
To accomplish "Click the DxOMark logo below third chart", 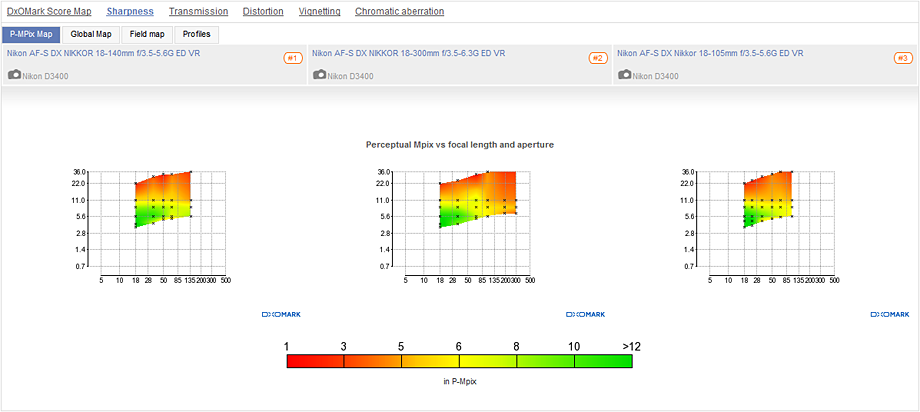I will tap(890, 315).
